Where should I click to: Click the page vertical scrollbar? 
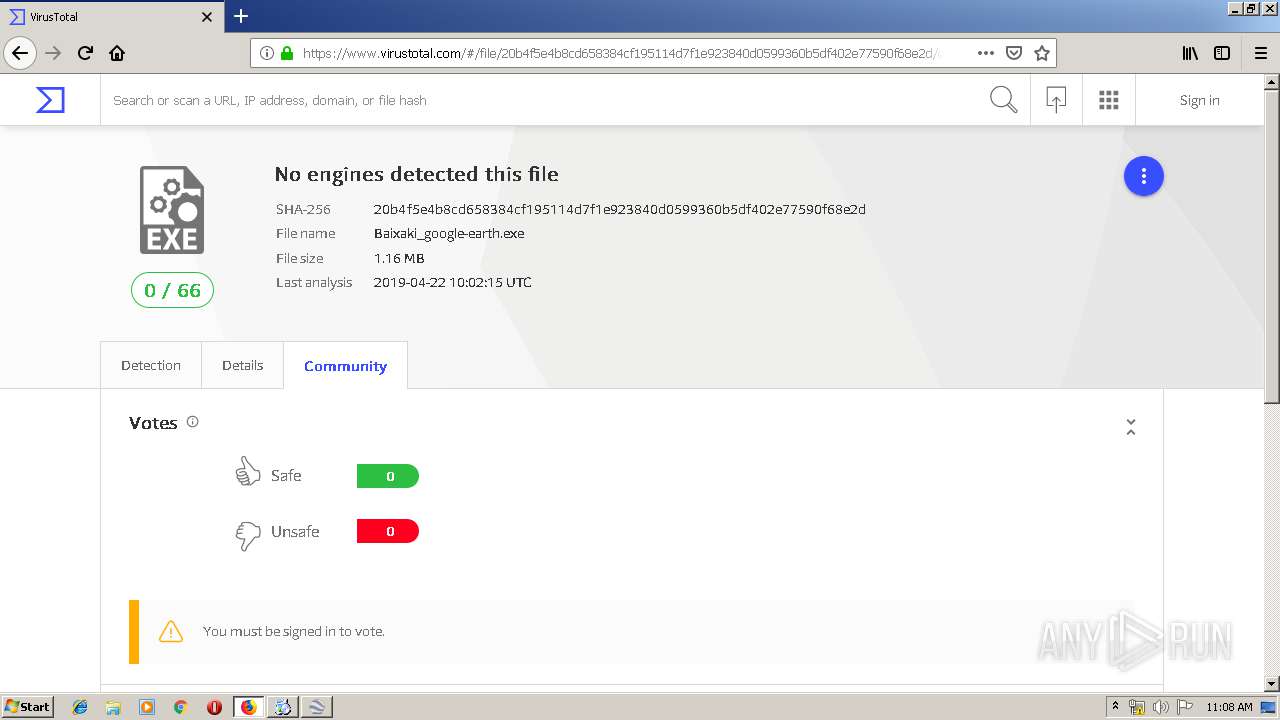tap(1272, 384)
